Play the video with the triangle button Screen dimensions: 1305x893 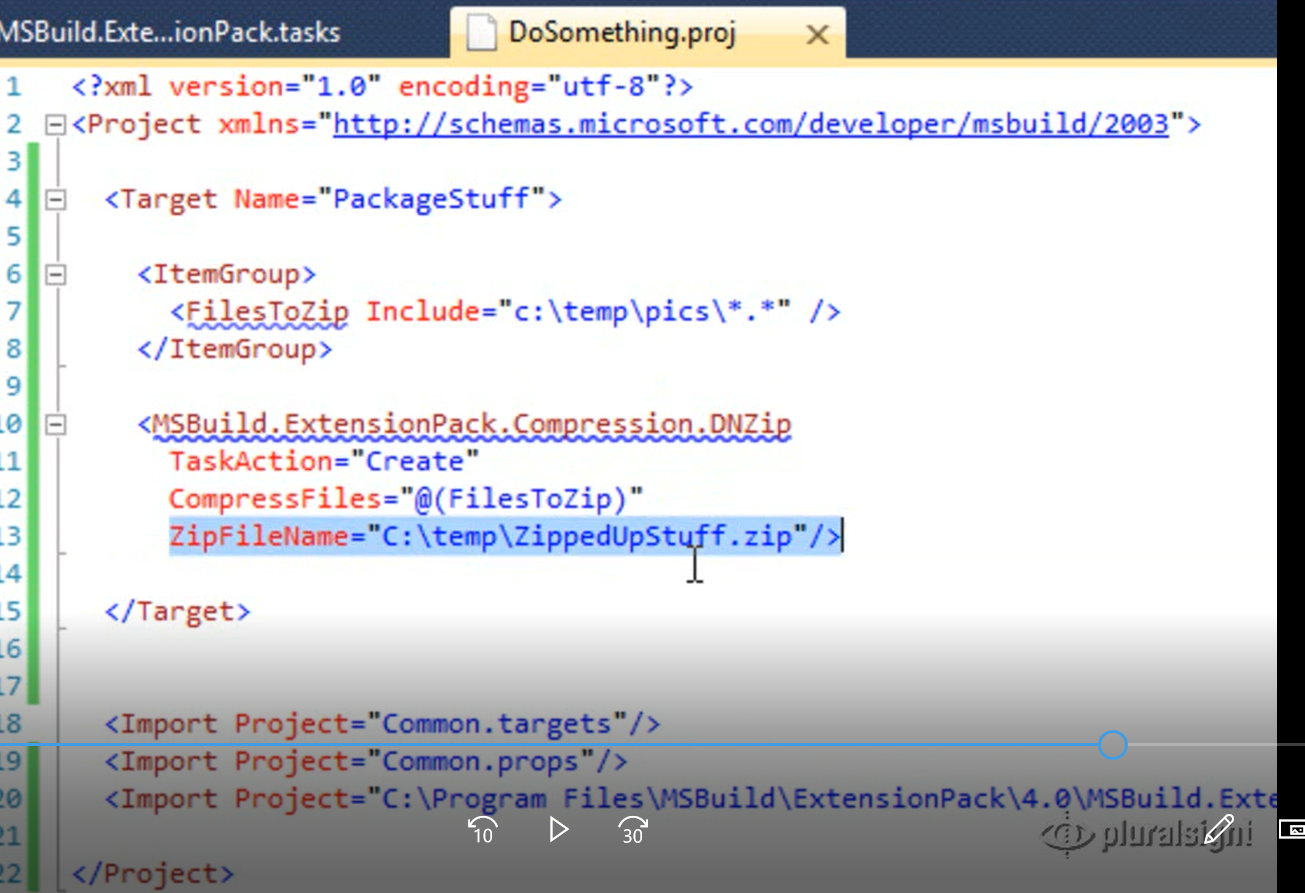[x=558, y=829]
